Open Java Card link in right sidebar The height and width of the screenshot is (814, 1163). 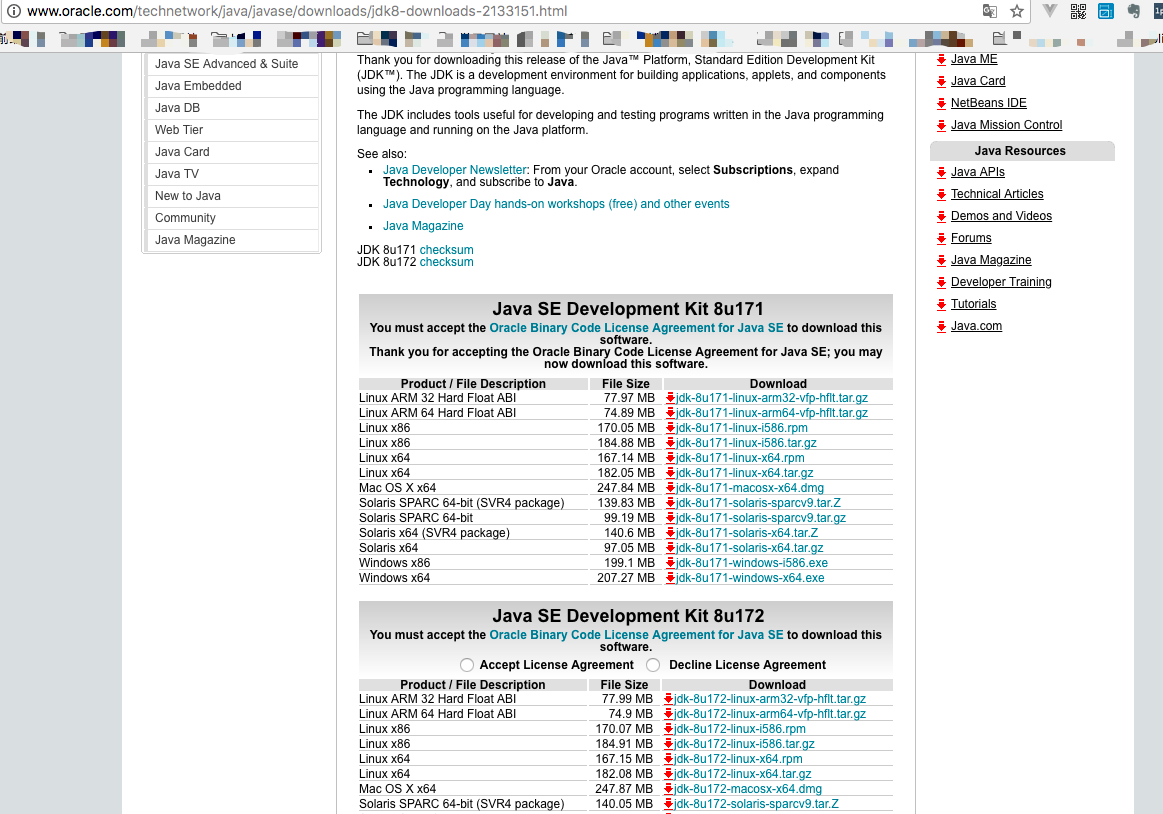978,81
